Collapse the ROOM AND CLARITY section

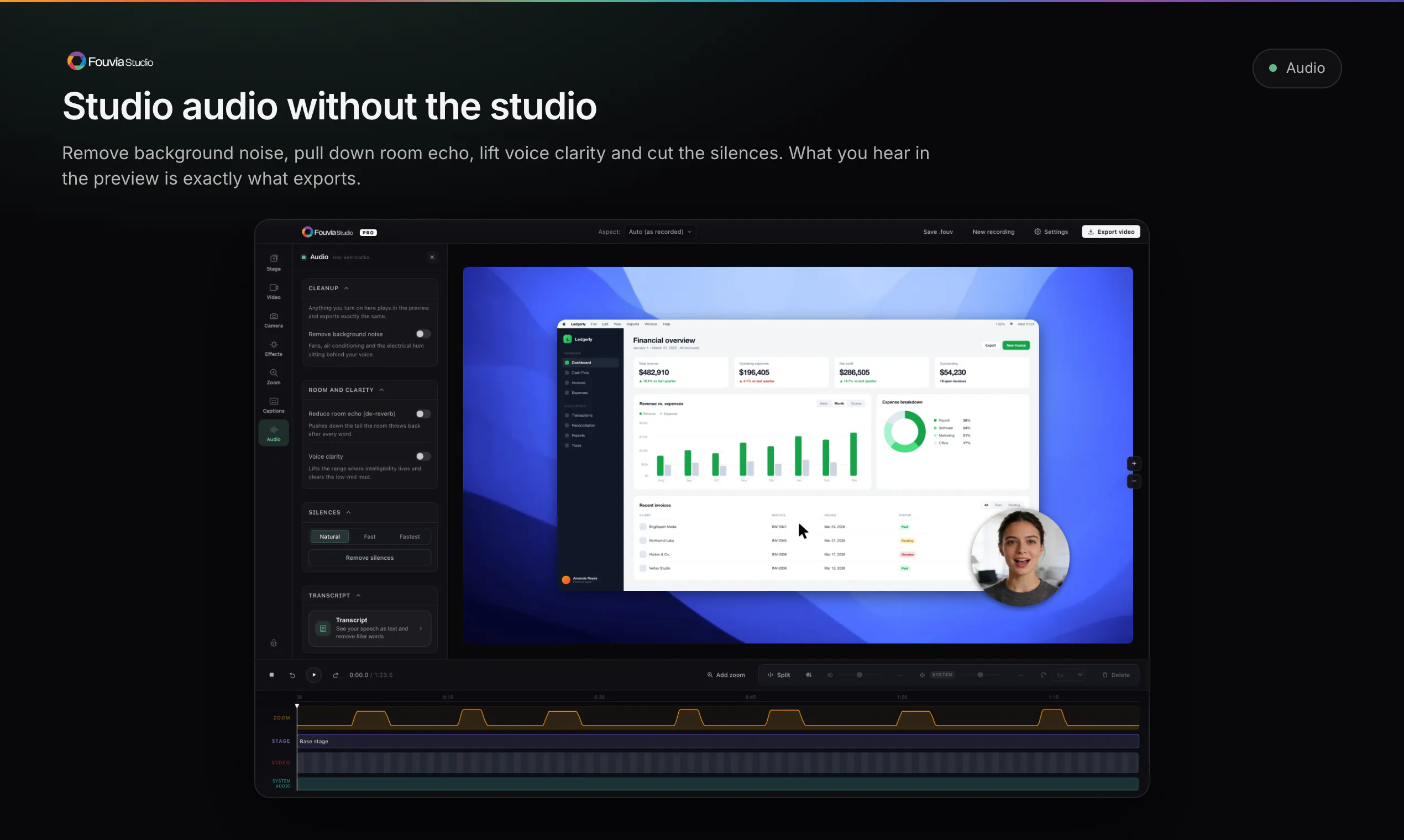347,390
